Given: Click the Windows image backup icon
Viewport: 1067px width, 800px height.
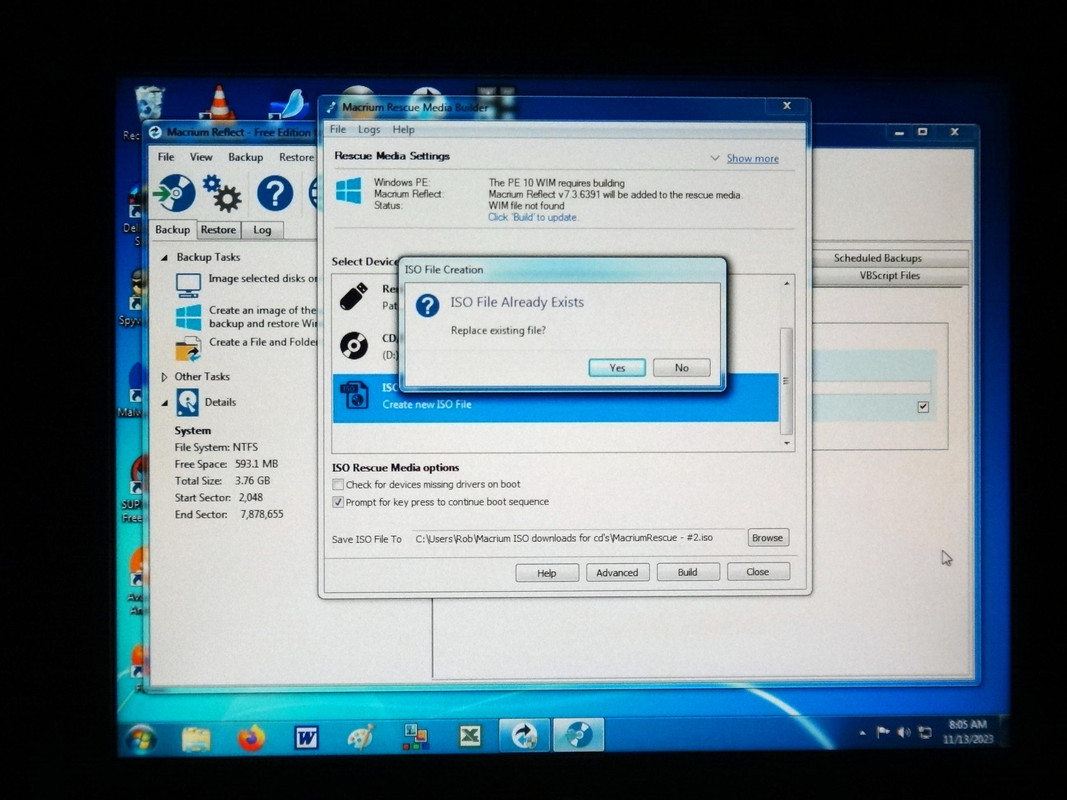Looking at the screenshot, I should pos(188,317).
